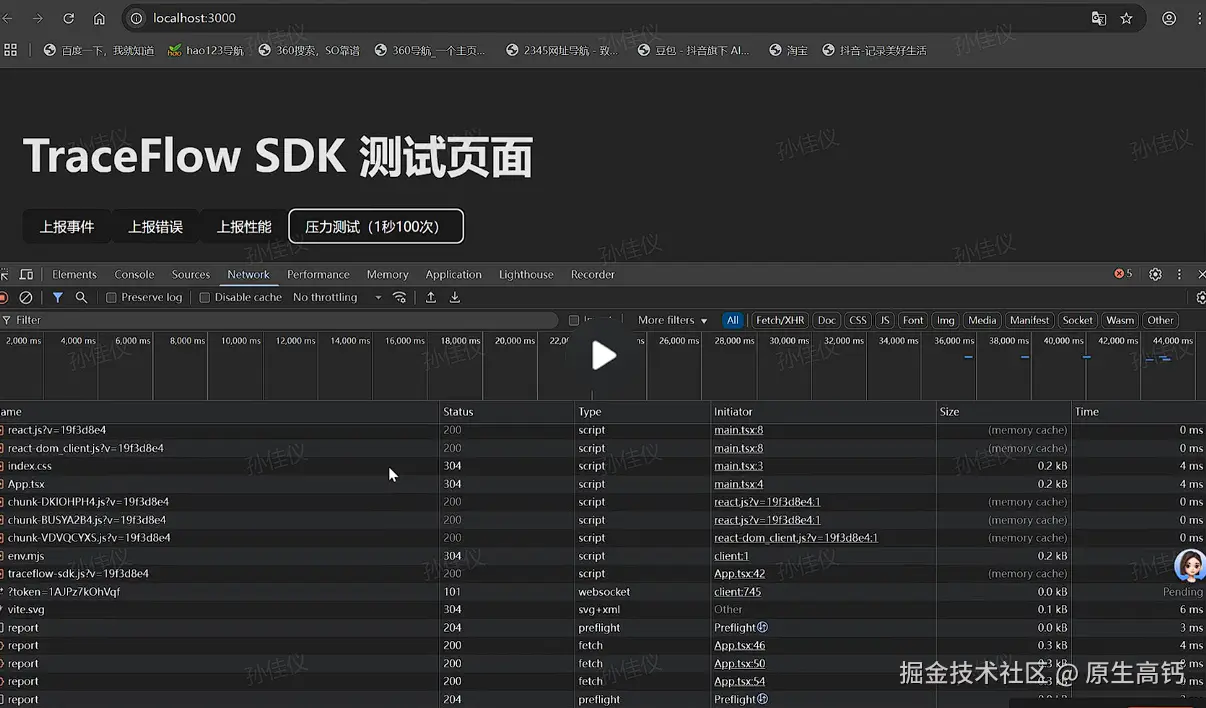Open the browser profile icon
This screenshot has height=708, width=1206.
tap(1169, 18)
